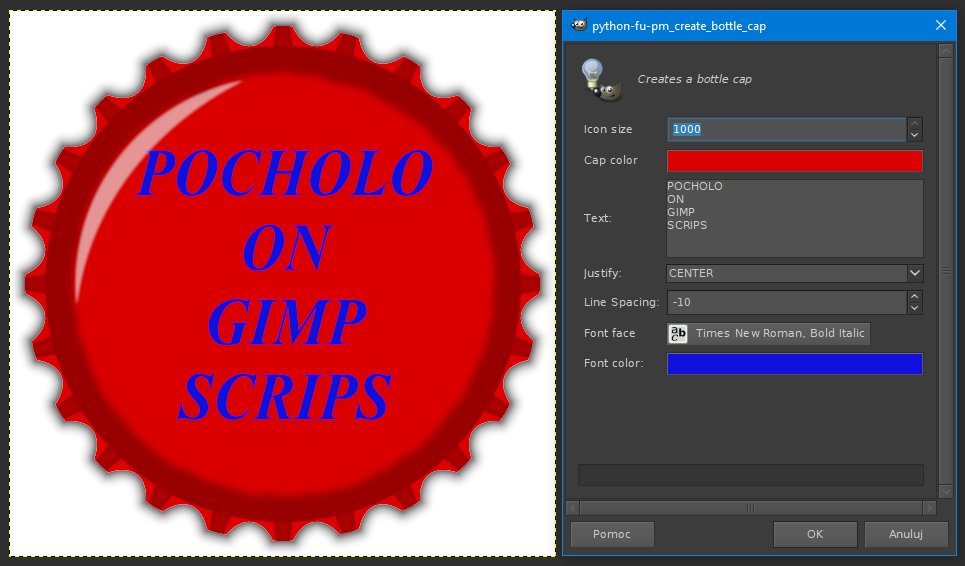Click 'Creates a bottle cap' description text
The image size is (965, 566).
(694, 79)
